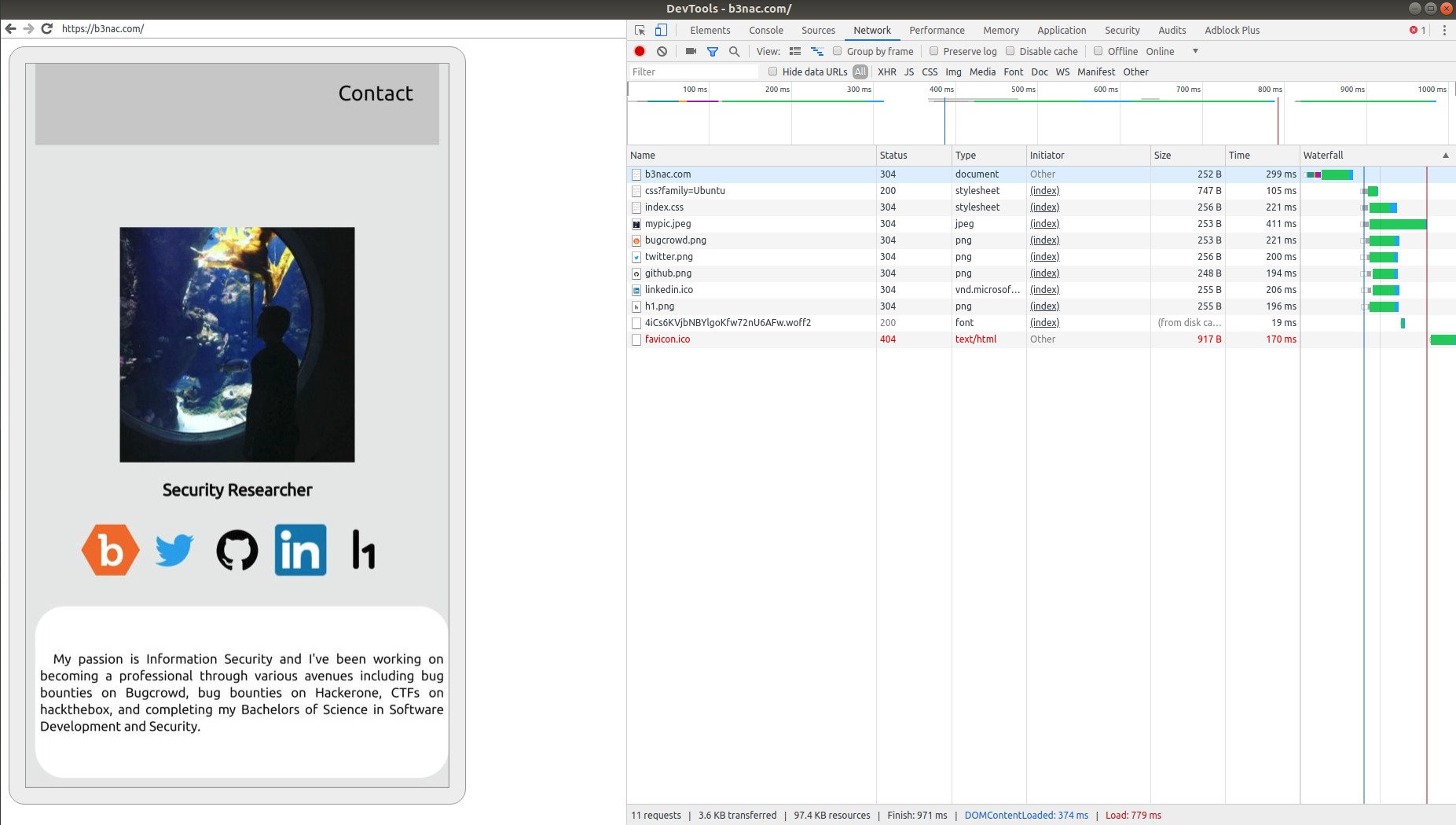Filter requests by CSS type
The width and height of the screenshot is (1456, 825).
click(930, 71)
